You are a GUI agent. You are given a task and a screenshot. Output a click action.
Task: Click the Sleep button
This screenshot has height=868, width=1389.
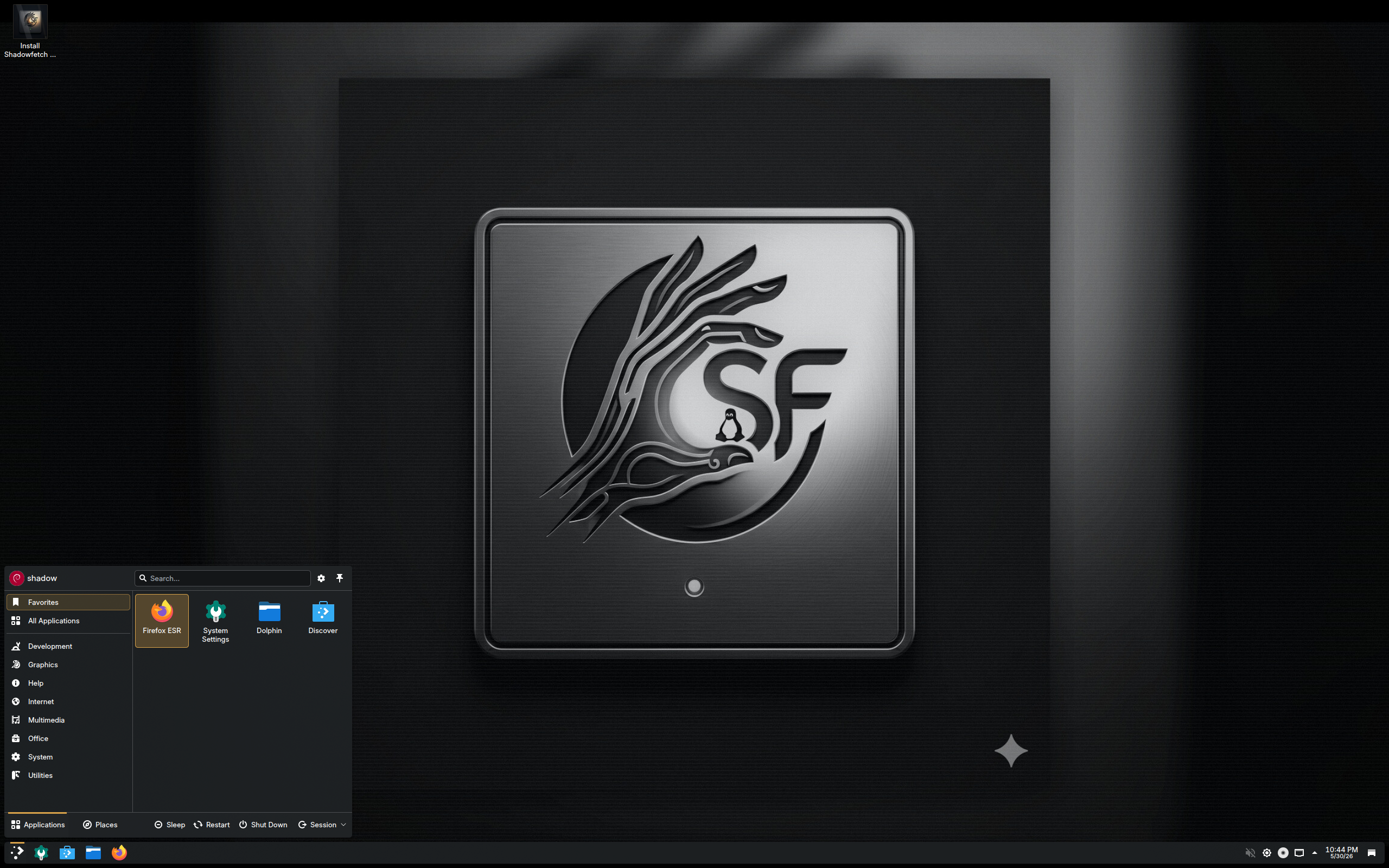pos(170,825)
